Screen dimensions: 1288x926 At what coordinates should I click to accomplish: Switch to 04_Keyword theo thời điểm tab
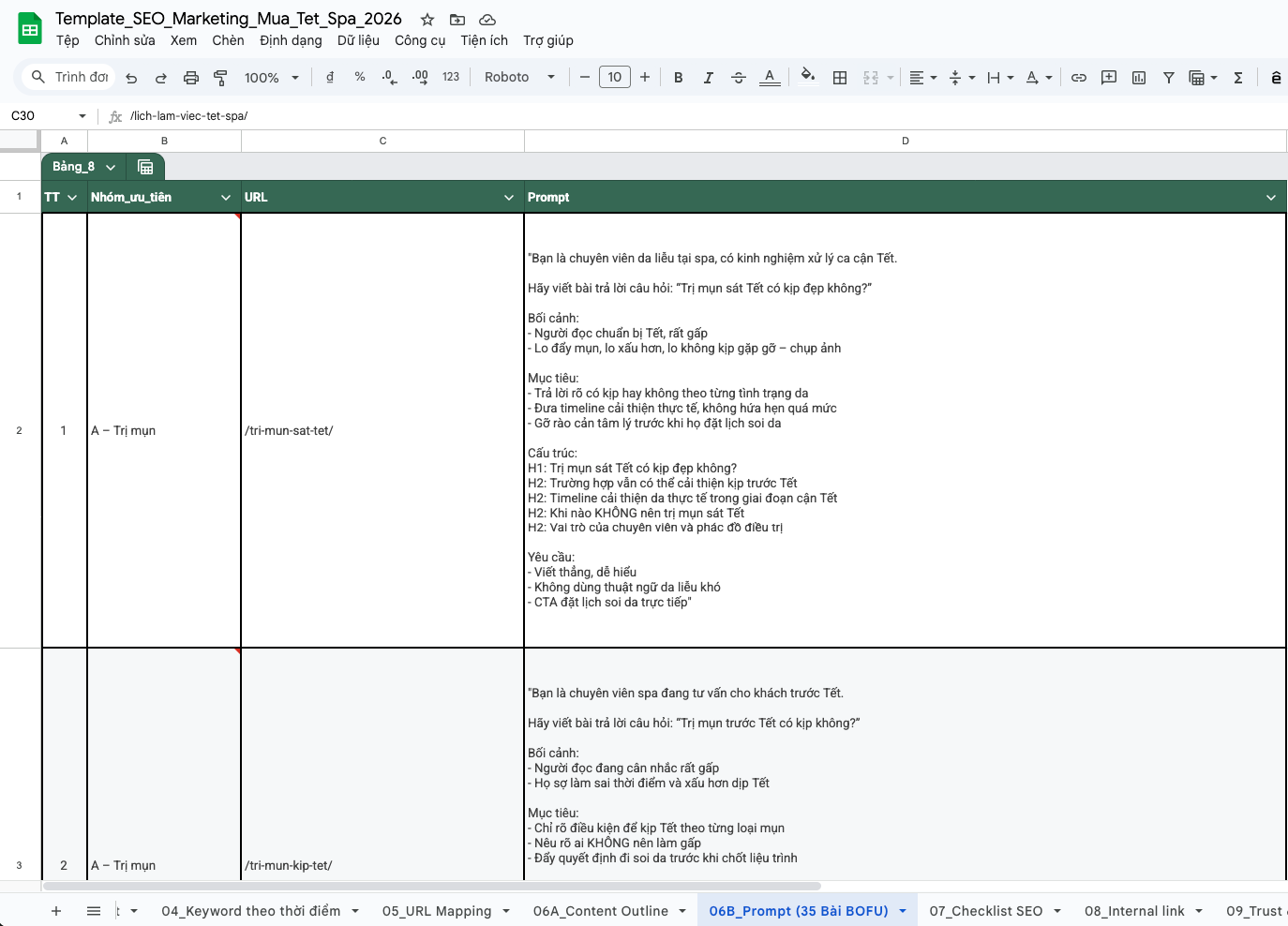pyautogui.click(x=251, y=911)
